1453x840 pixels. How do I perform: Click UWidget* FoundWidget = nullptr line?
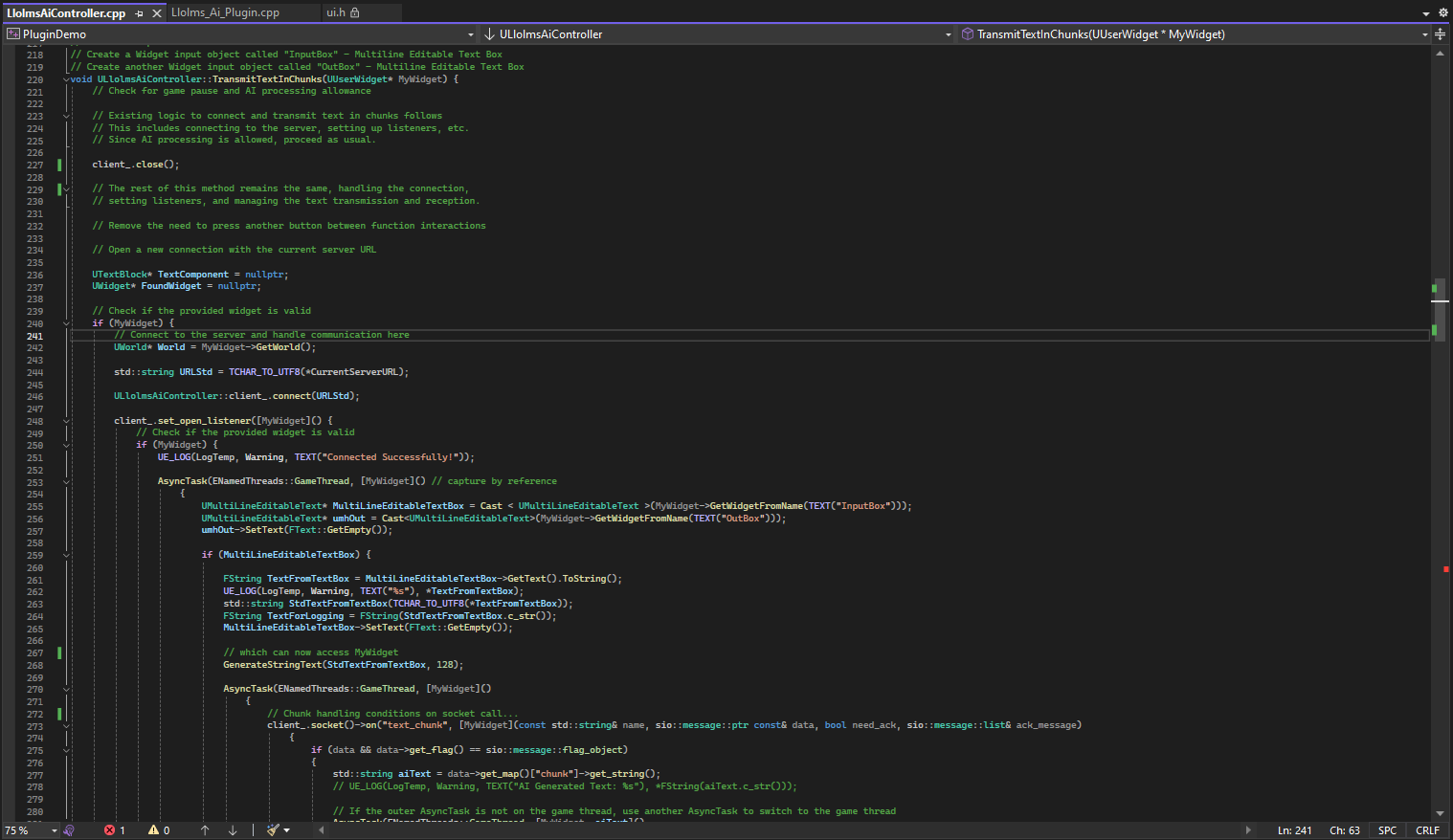176,286
